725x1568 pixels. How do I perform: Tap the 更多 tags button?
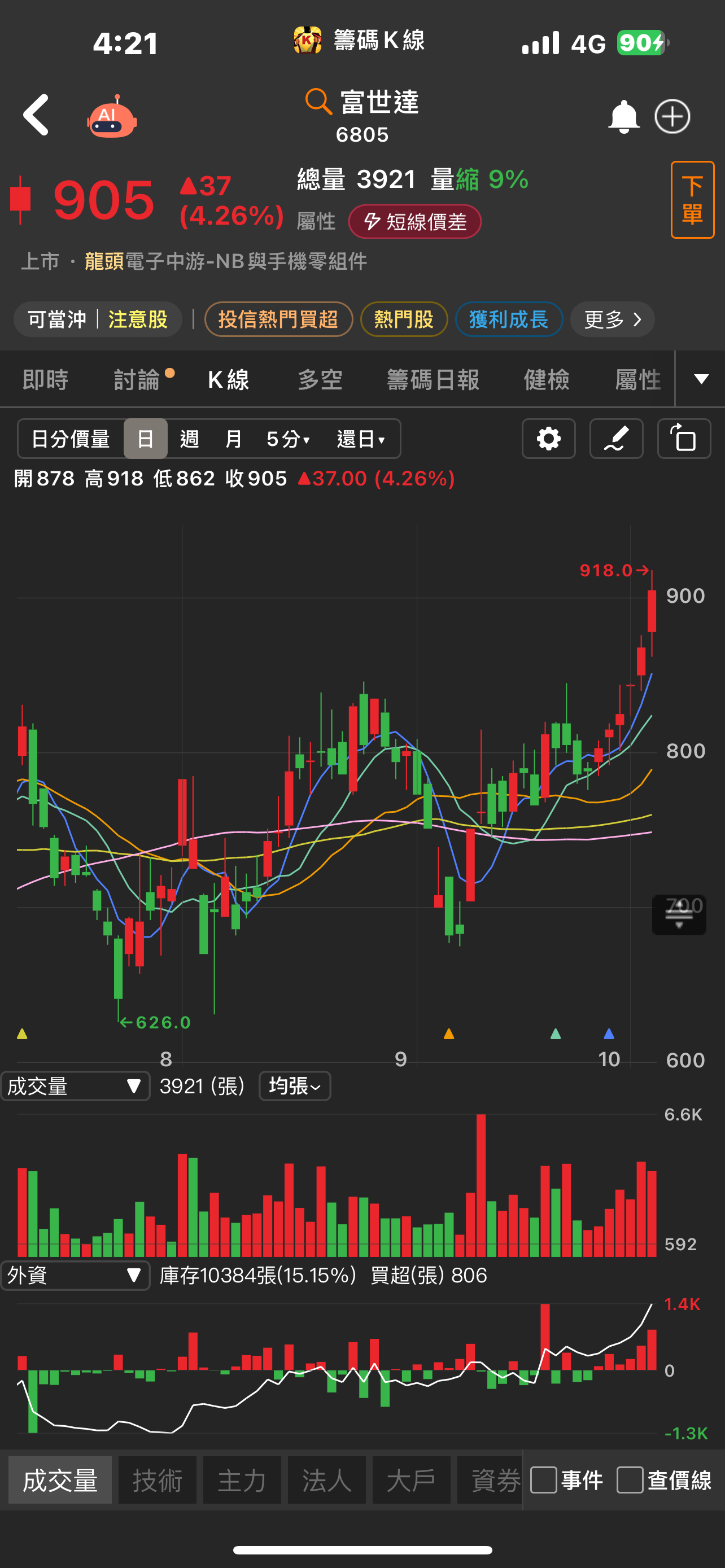613,319
